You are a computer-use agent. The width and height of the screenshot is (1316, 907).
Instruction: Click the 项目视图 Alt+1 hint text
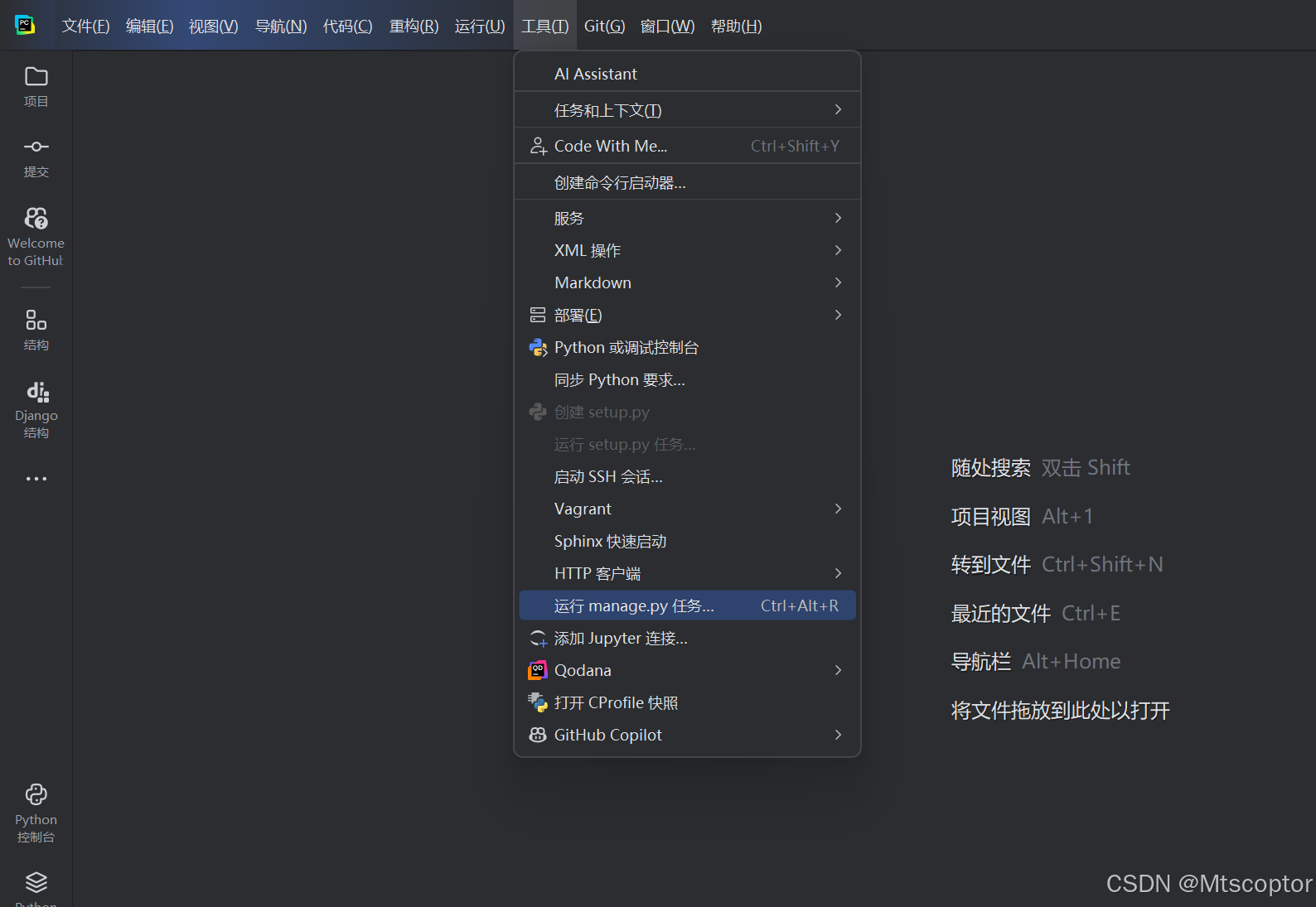[1022, 517]
